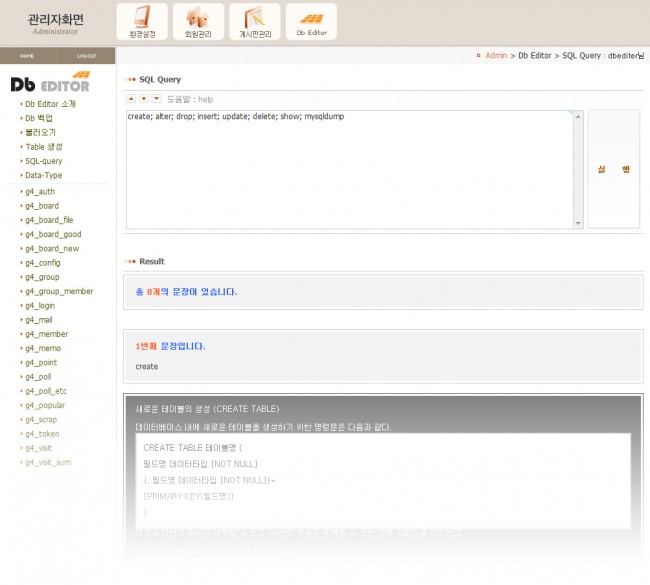Image resolution: width=650 pixels, height=585 pixels.
Task: Click the Db Editor top toolbar icon
Action: click(x=311, y=21)
